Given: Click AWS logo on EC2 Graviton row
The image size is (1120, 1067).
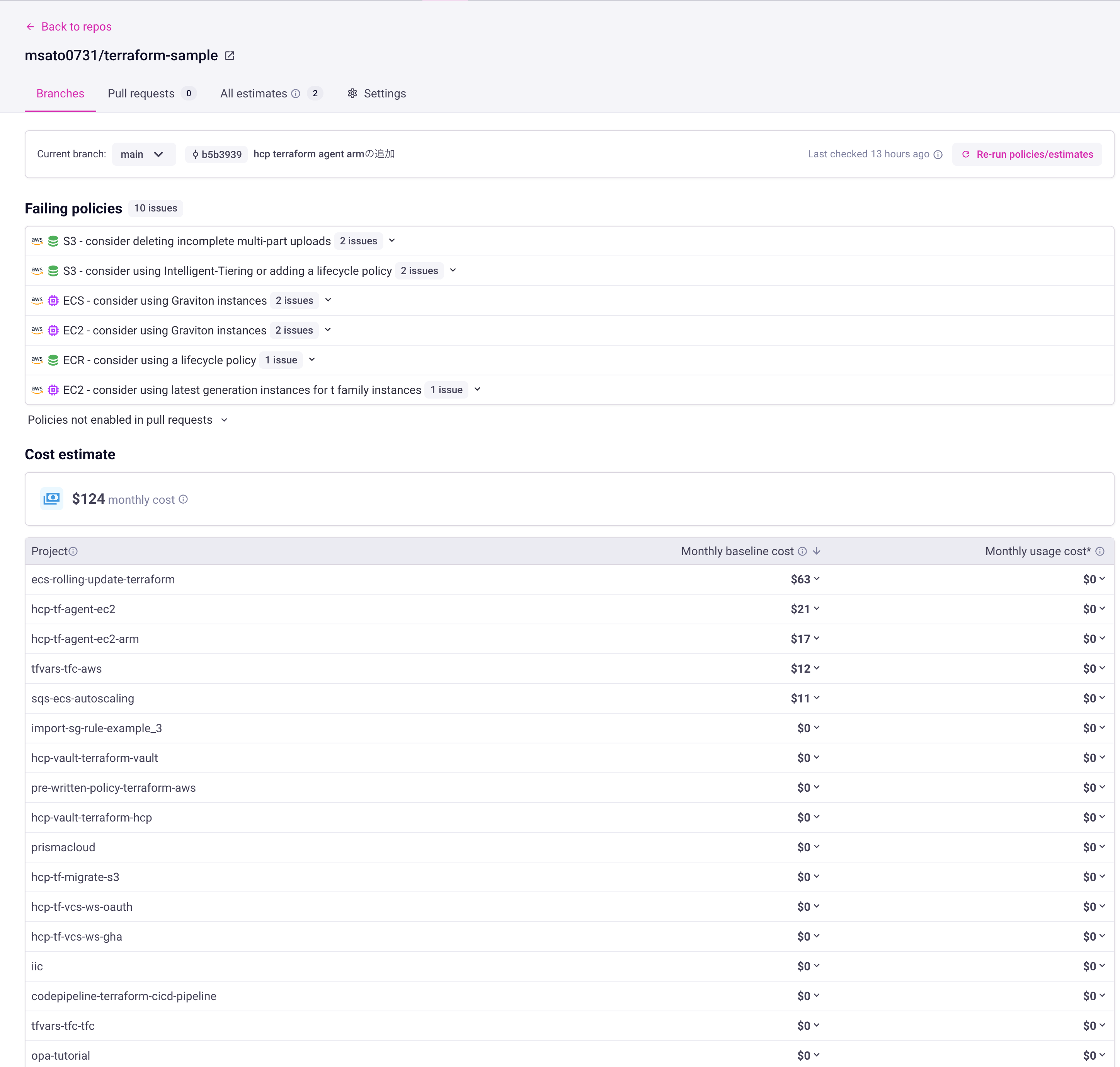Looking at the screenshot, I should pyautogui.click(x=37, y=331).
